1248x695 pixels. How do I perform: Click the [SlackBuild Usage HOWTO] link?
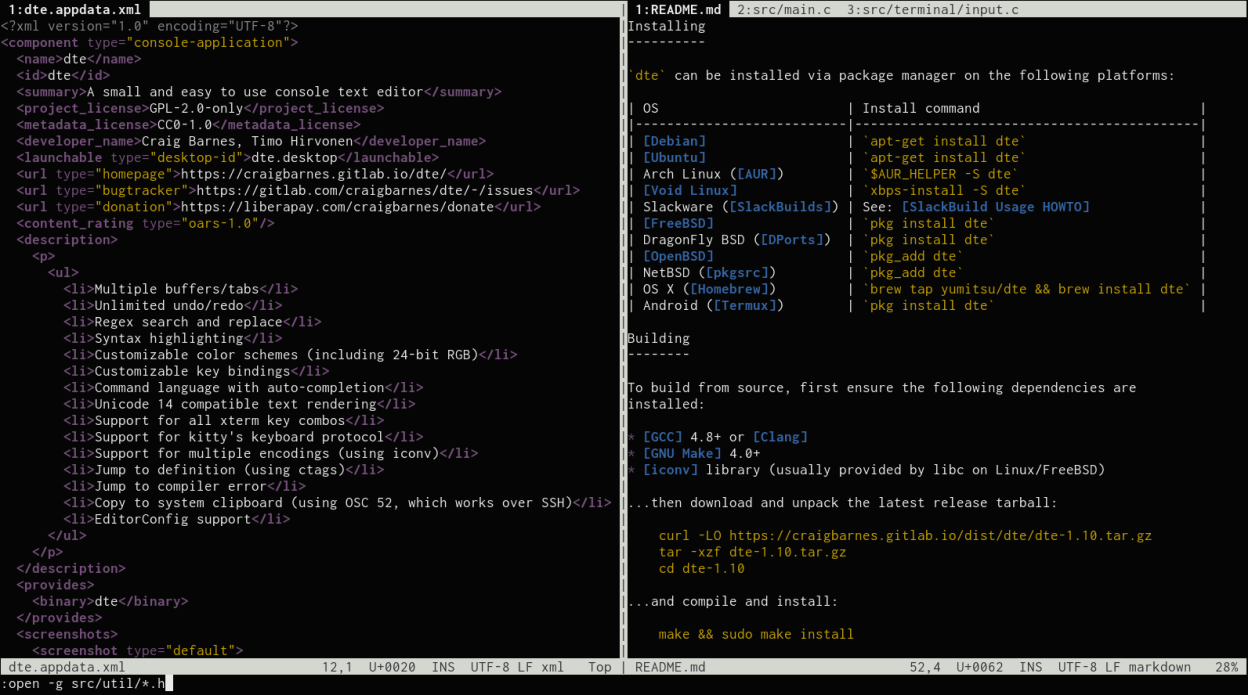coord(995,207)
